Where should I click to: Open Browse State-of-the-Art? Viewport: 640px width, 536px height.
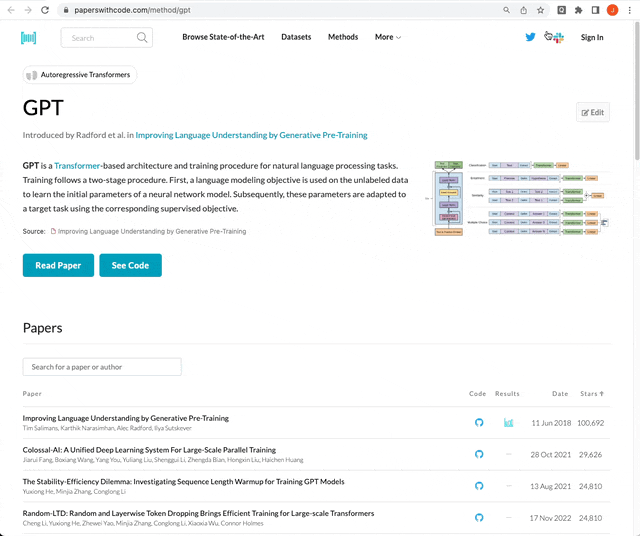(223, 37)
